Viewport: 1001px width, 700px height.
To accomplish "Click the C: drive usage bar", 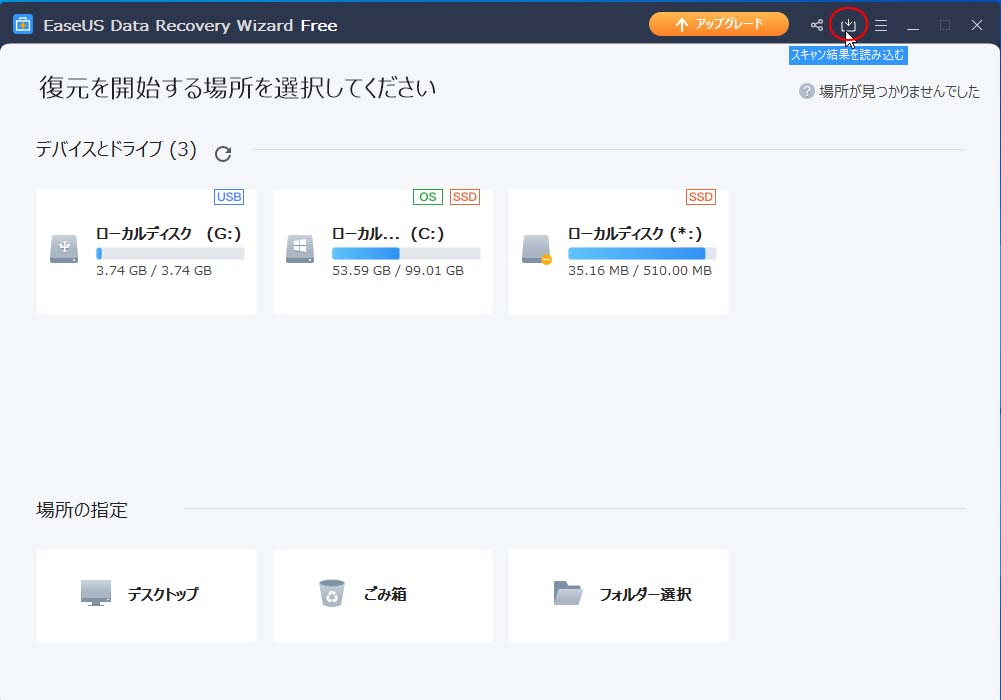I will click(x=405, y=254).
